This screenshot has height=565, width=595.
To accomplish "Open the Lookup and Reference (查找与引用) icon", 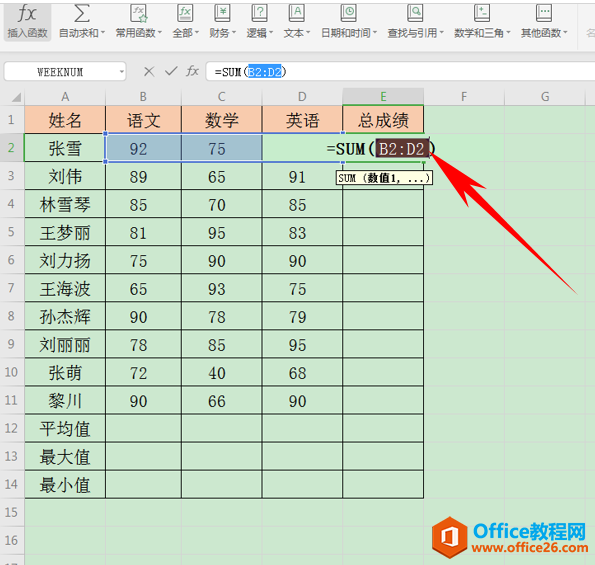I will pos(415,13).
